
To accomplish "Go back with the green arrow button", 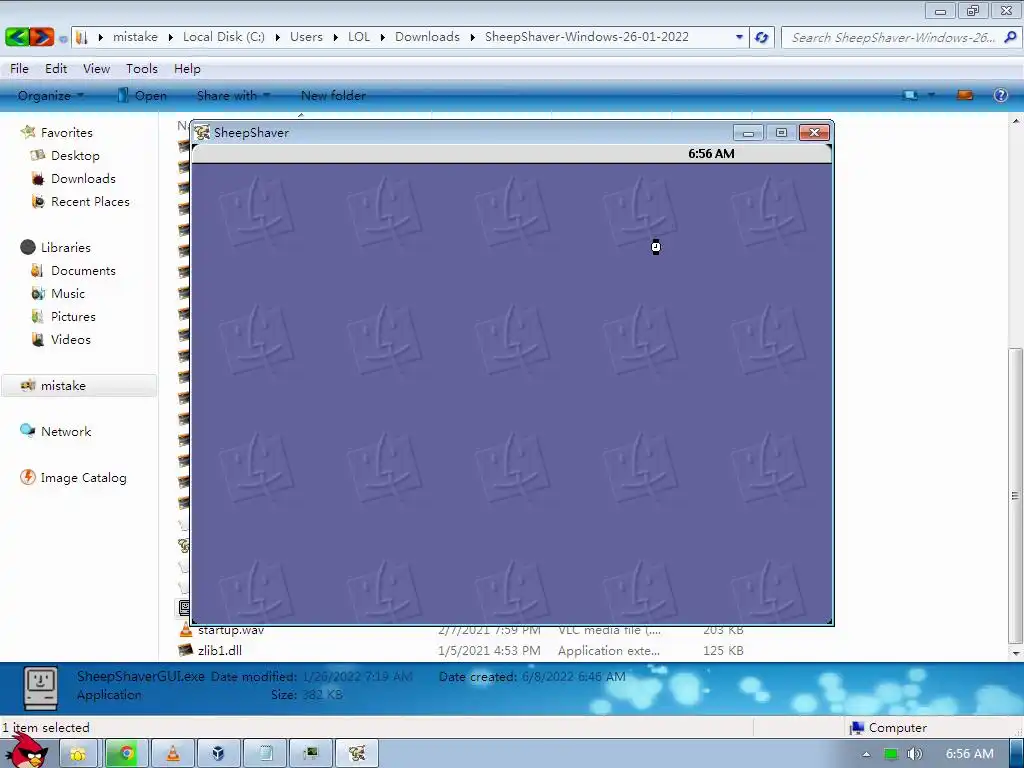I will tap(17, 37).
